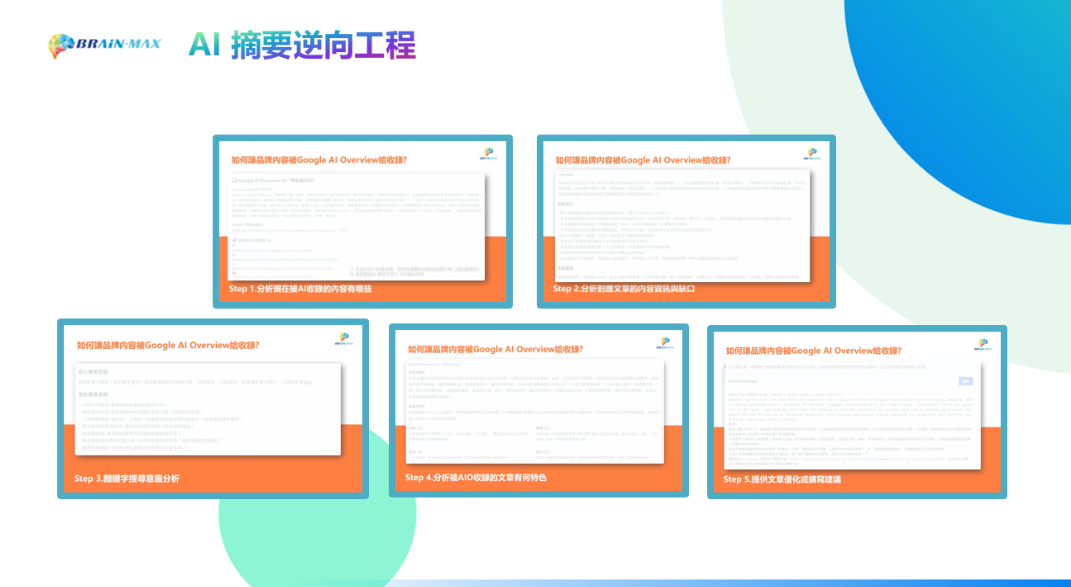Open the Step 1 slide thumbnail
Image resolution: width=1071 pixels, height=587 pixels.
pos(362,221)
